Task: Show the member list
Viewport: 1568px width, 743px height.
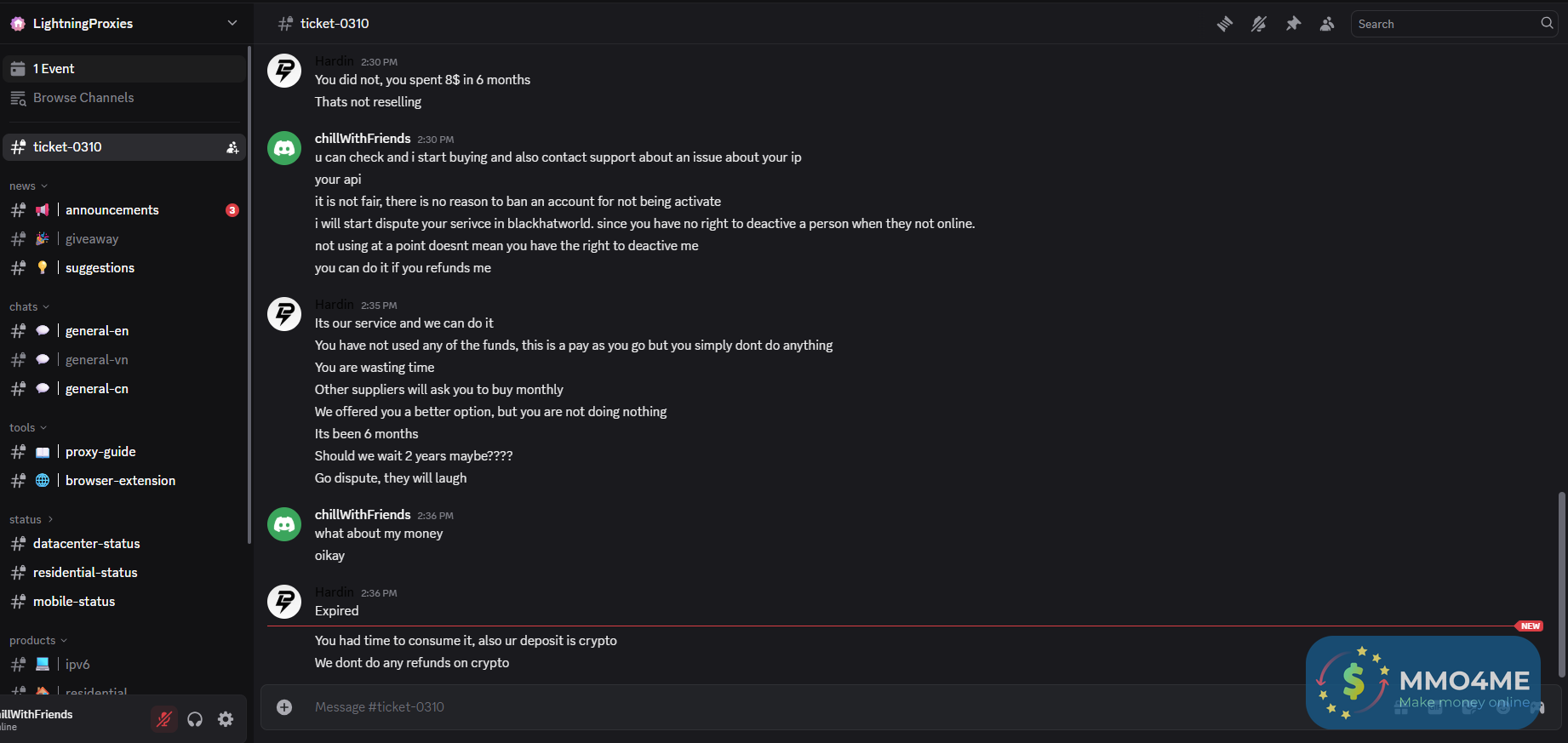Action: tap(1327, 24)
